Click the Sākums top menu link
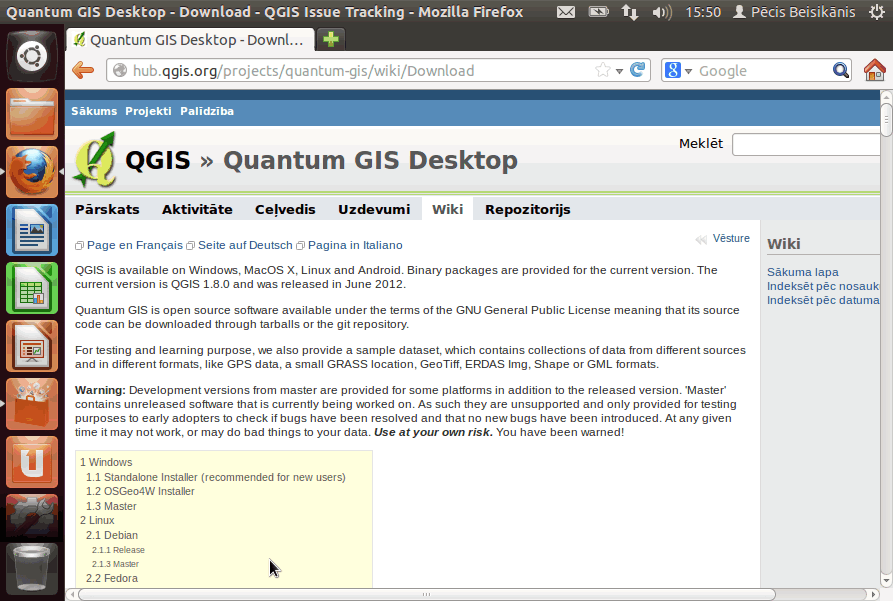This screenshot has width=893, height=601. point(94,111)
